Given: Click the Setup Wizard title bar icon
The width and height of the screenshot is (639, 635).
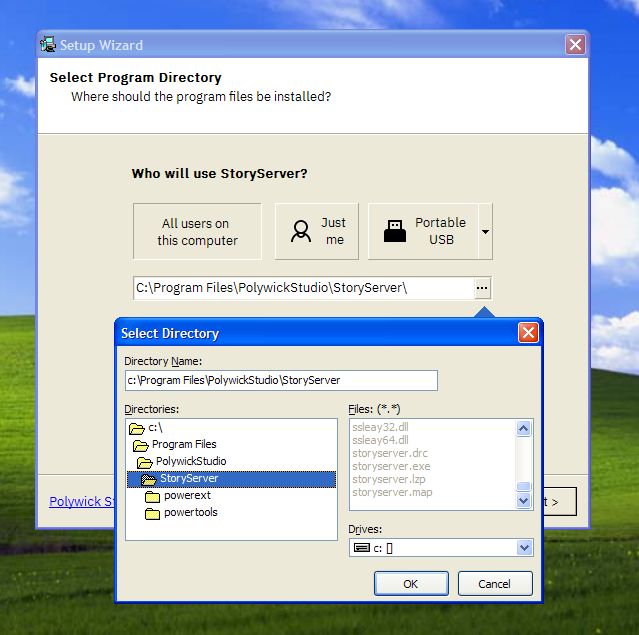Looking at the screenshot, I should point(48,44).
